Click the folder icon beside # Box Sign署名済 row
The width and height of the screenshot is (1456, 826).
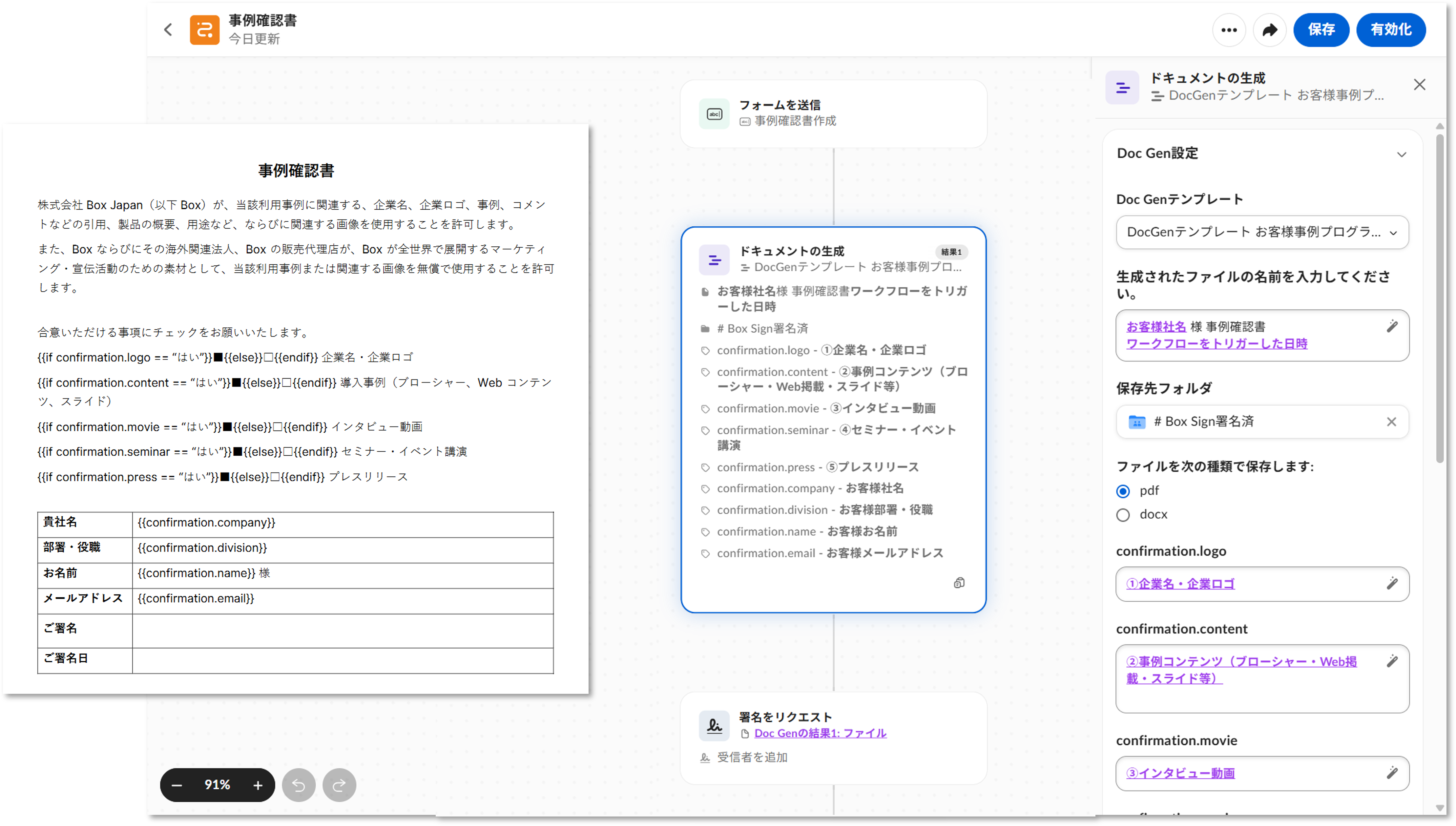pos(705,328)
